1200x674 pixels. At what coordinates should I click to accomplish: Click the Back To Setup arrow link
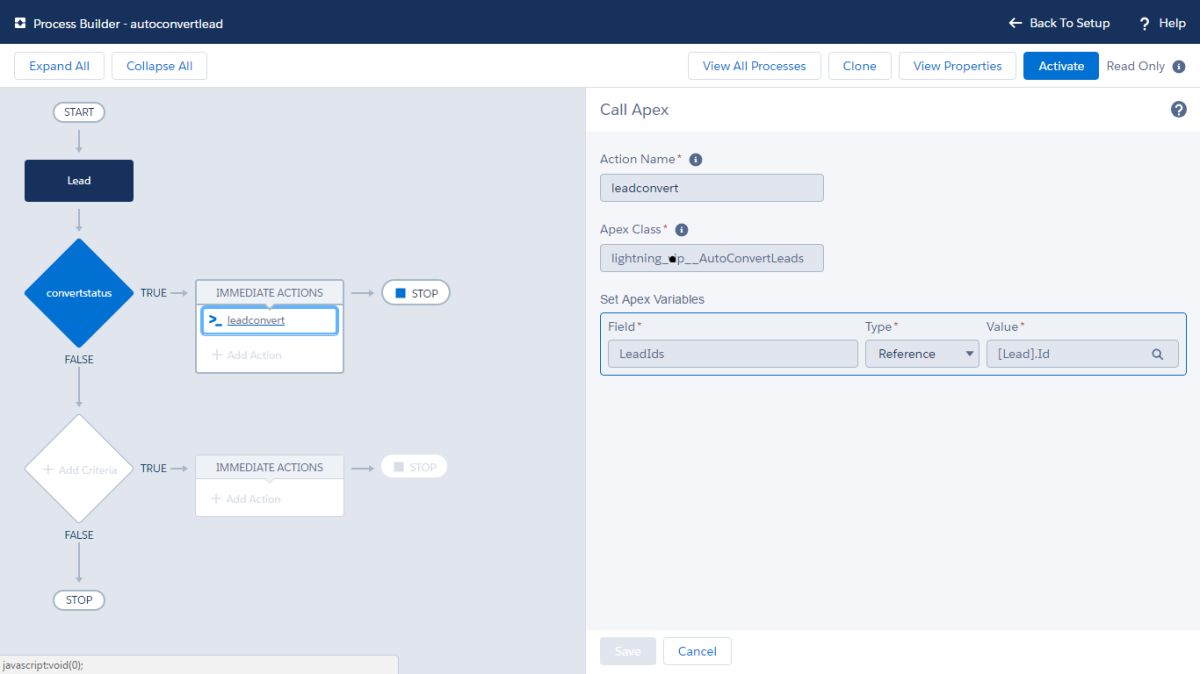pyautogui.click(x=1059, y=23)
